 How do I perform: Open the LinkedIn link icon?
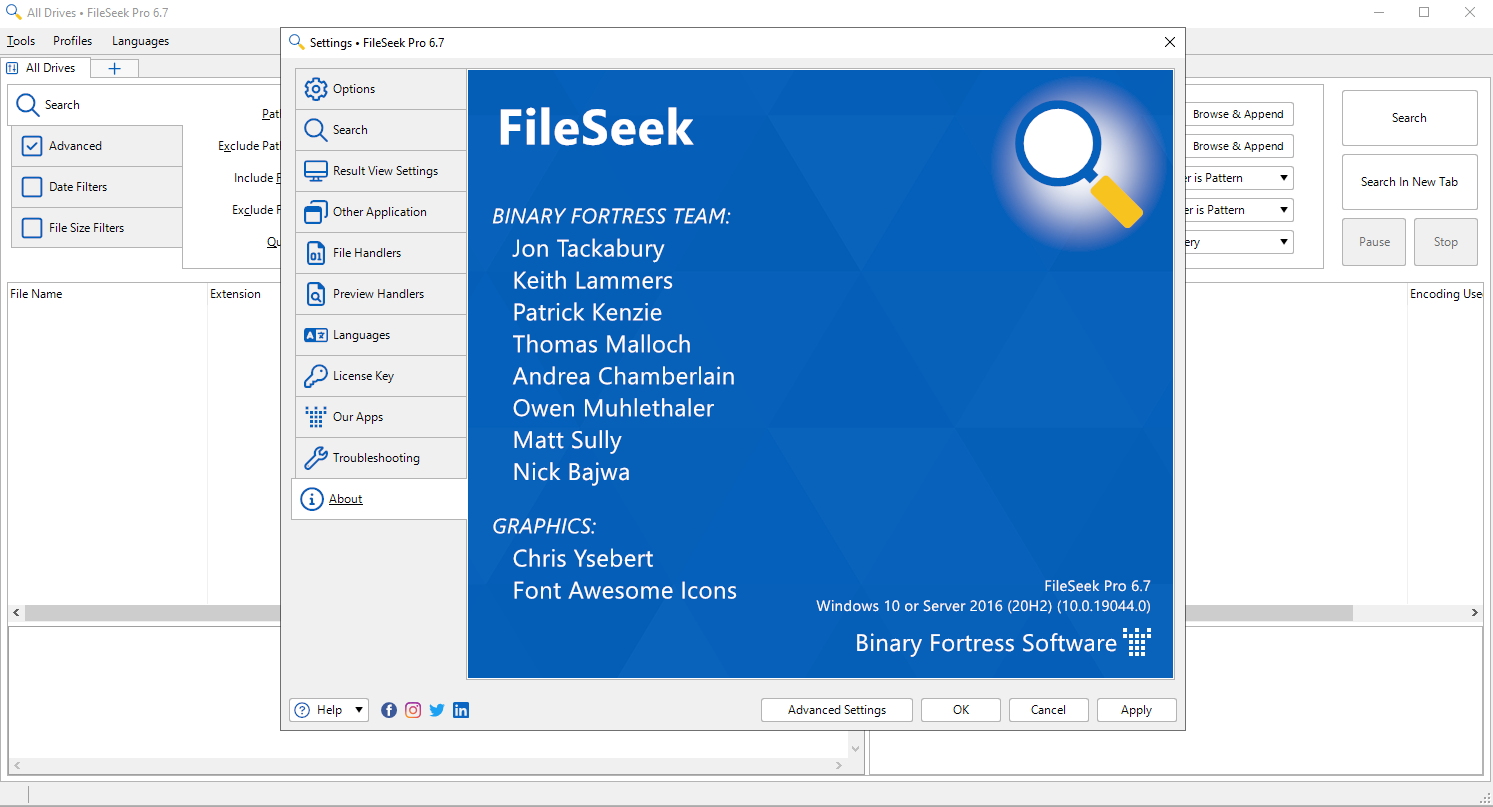tap(461, 710)
